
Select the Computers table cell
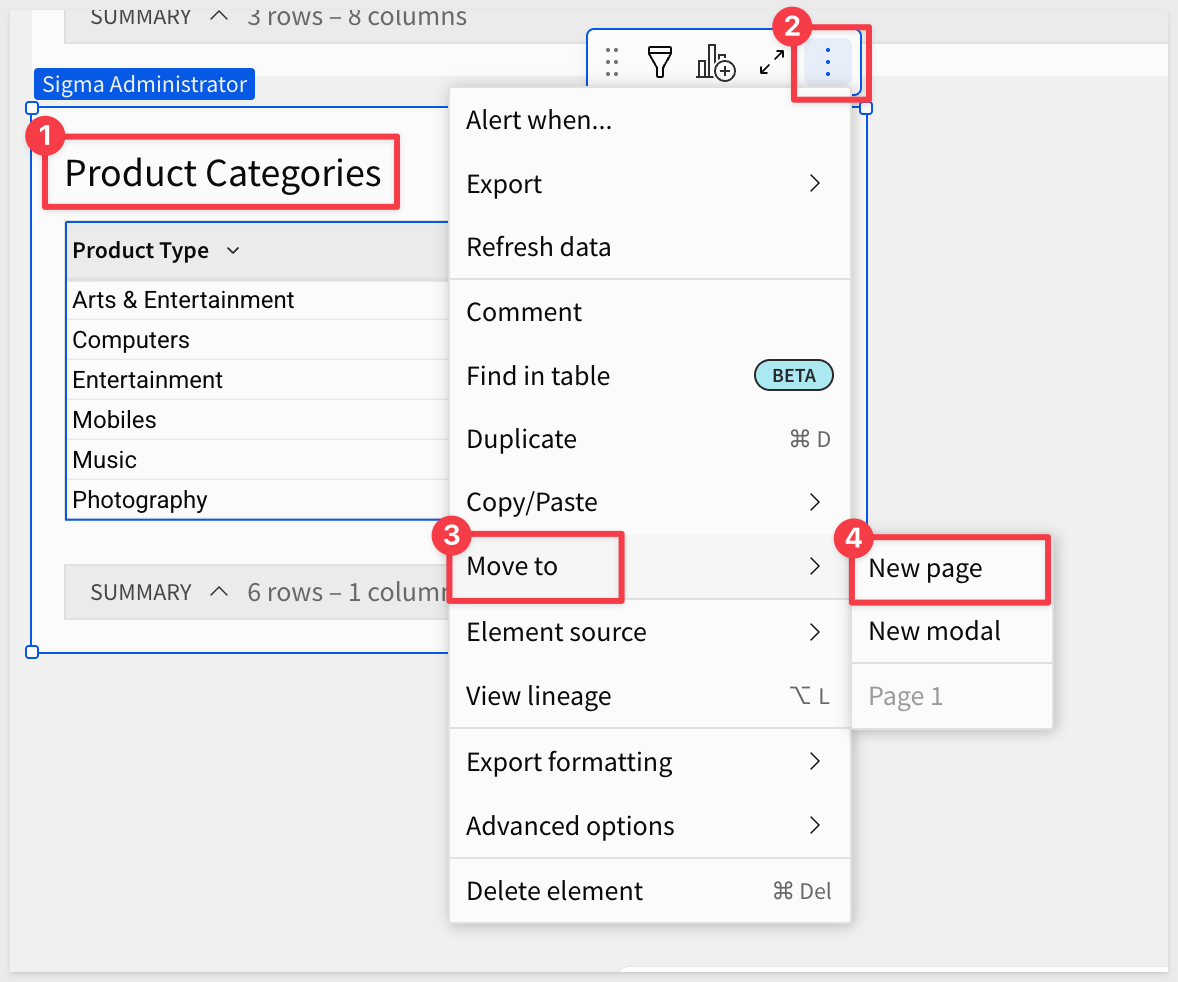[x=131, y=340]
